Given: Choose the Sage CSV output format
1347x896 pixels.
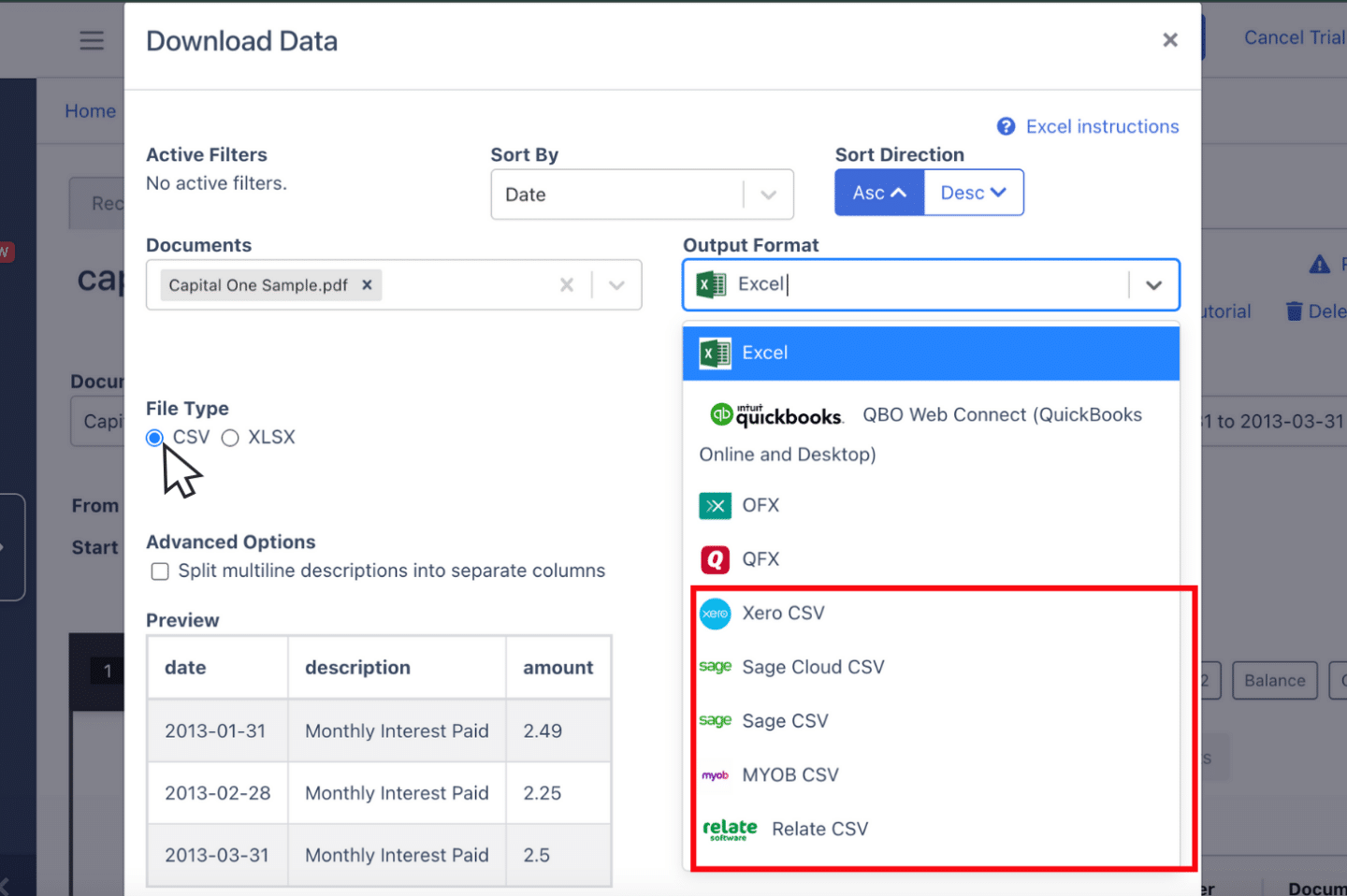Looking at the screenshot, I should point(931,721).
